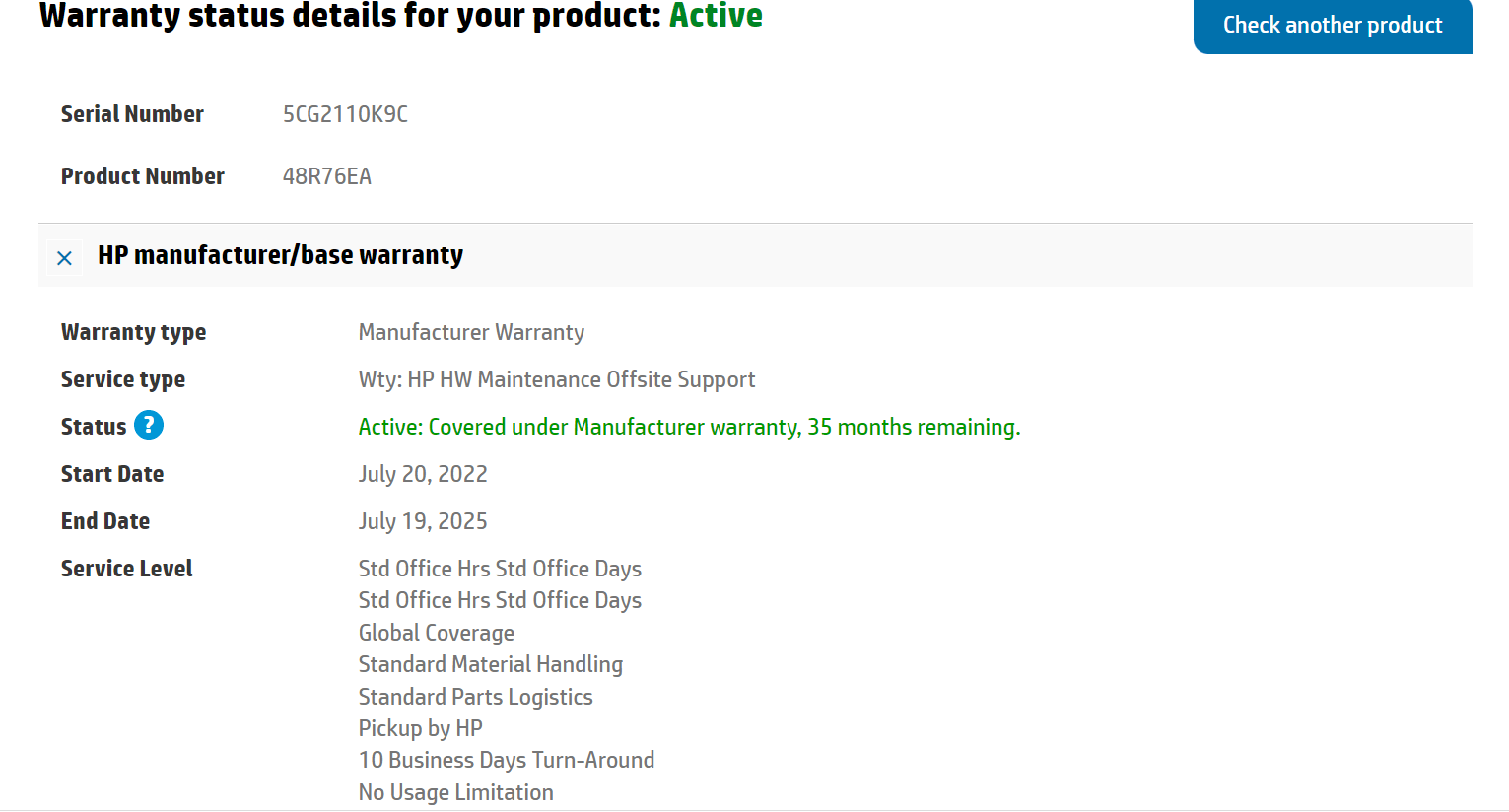The image size is (1509, 812).
Task: Select the HP manufacturer/base warranty heading
Action: 280,255
